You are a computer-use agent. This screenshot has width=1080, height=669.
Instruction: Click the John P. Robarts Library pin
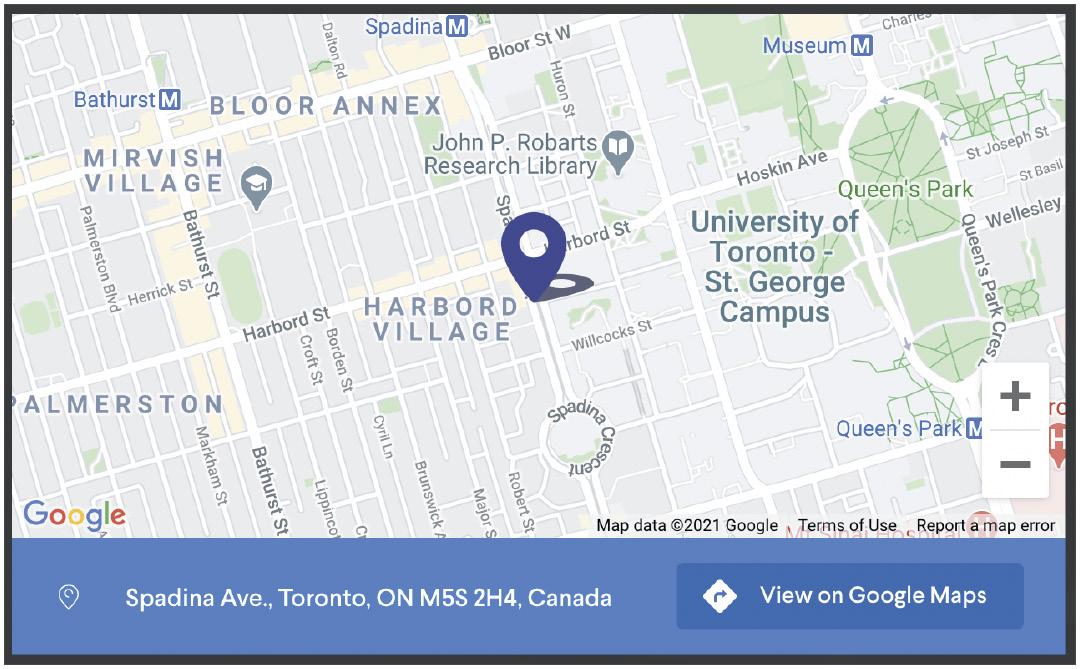pos(618,151)
